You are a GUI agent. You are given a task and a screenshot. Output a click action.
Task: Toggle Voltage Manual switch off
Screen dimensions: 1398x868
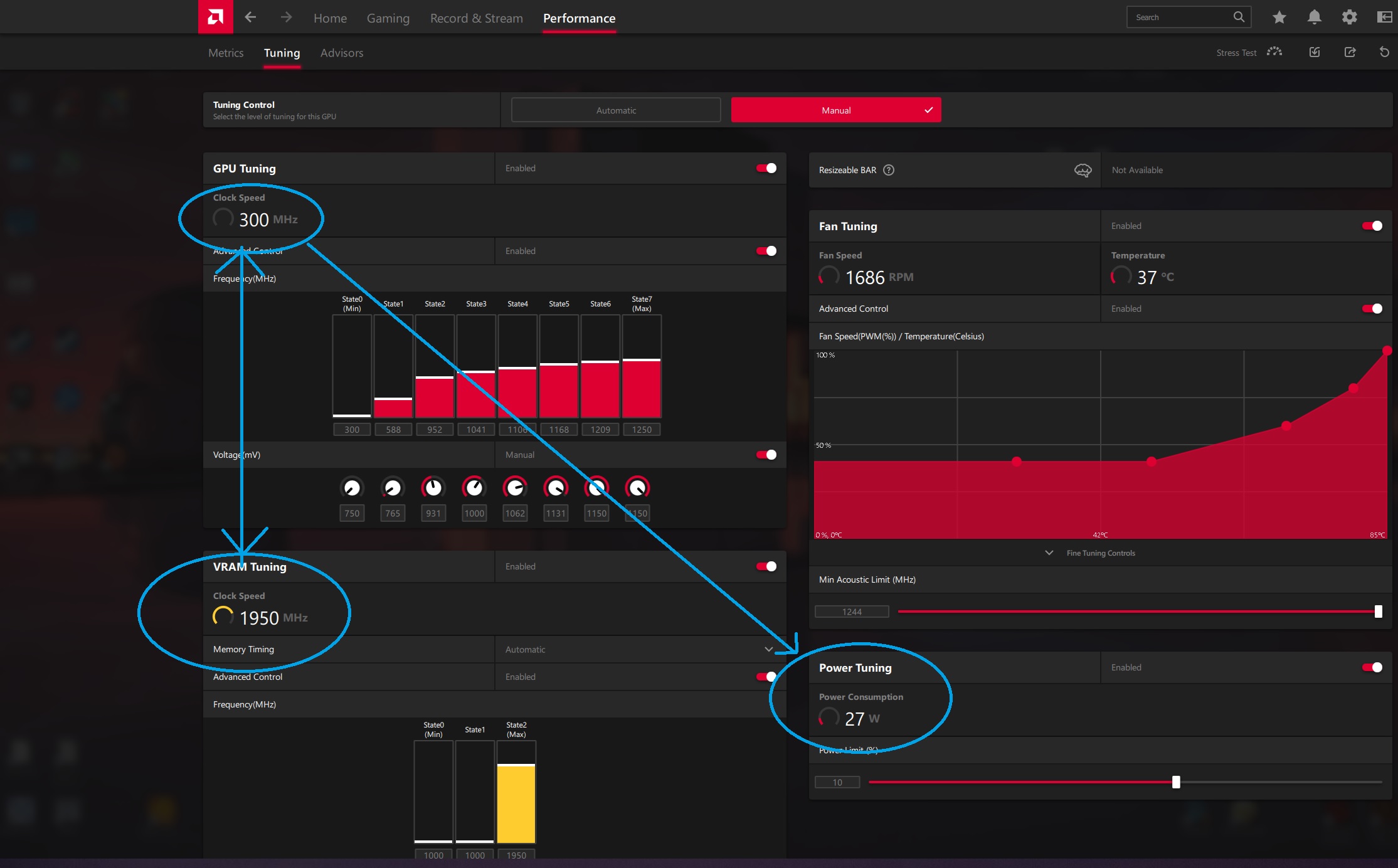[x=766, y=455]
